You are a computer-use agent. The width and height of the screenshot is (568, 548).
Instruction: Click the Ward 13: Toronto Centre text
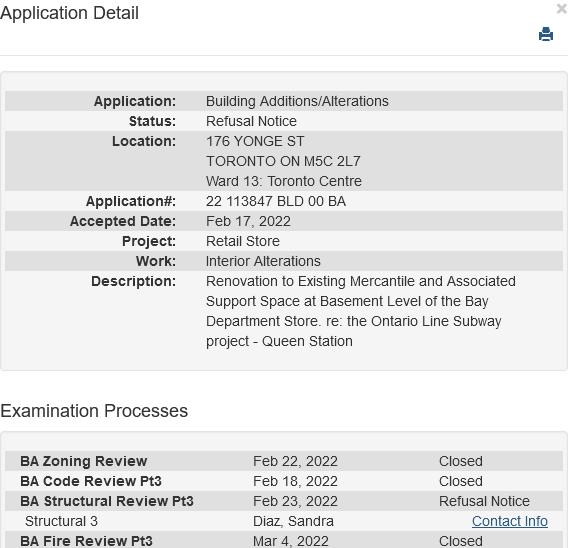tap(284, 181)
